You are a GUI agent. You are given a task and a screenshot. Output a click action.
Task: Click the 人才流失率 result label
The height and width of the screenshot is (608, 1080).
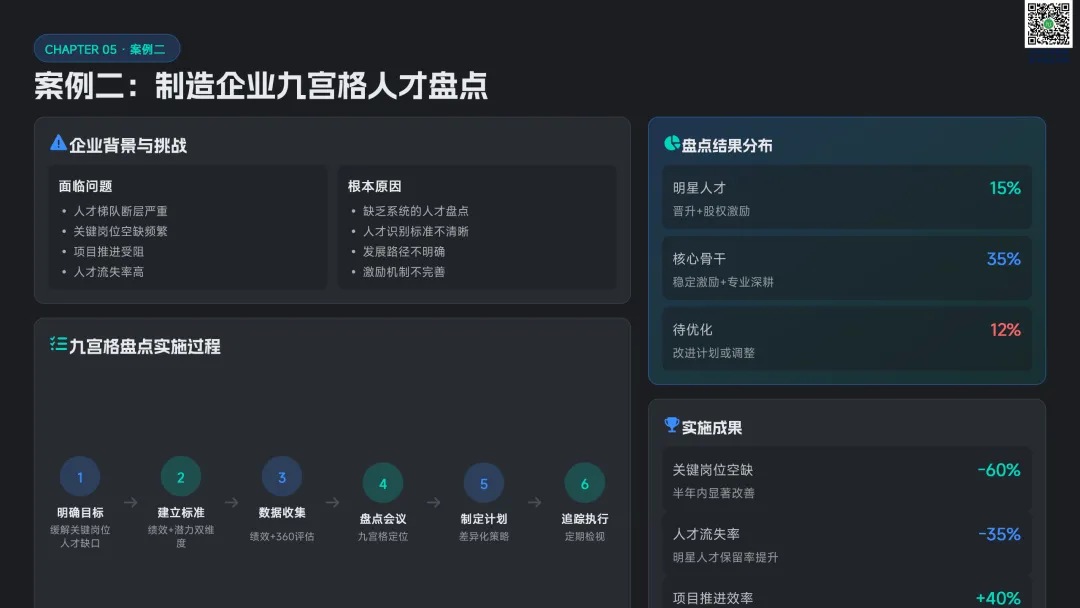(706, 534)
